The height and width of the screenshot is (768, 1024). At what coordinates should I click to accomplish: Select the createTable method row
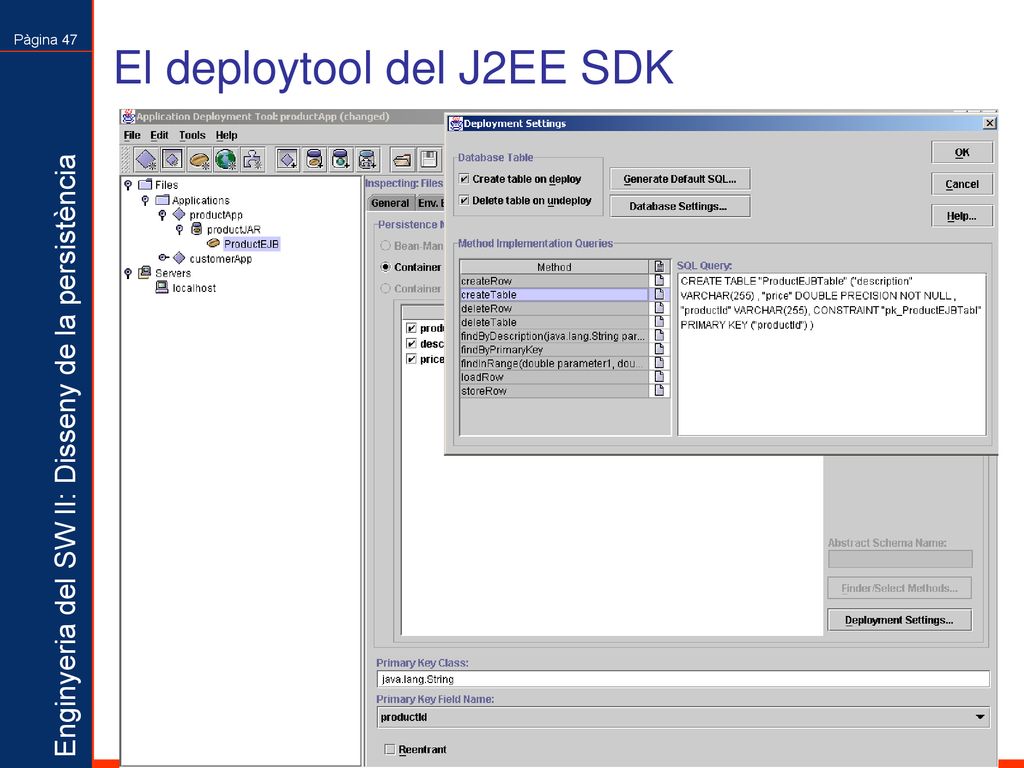(x=554, y=295)
